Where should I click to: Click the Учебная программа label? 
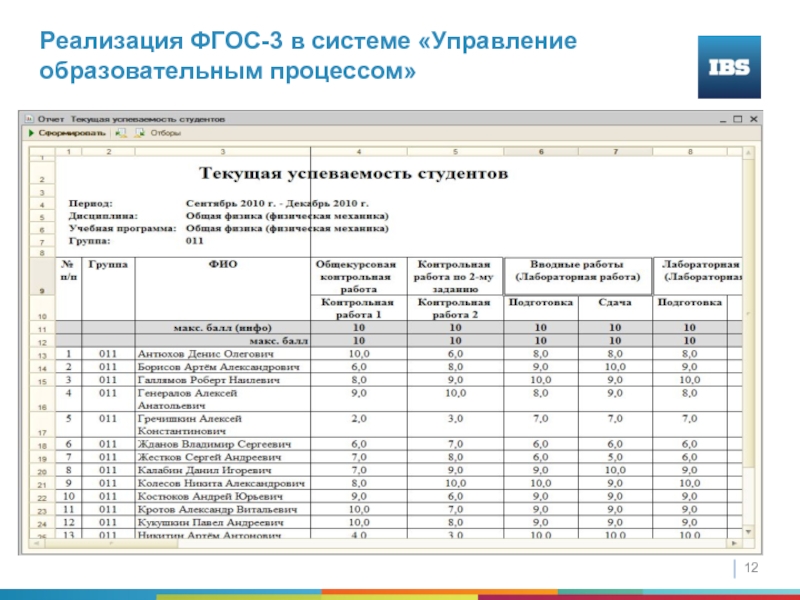pos(122,229)
